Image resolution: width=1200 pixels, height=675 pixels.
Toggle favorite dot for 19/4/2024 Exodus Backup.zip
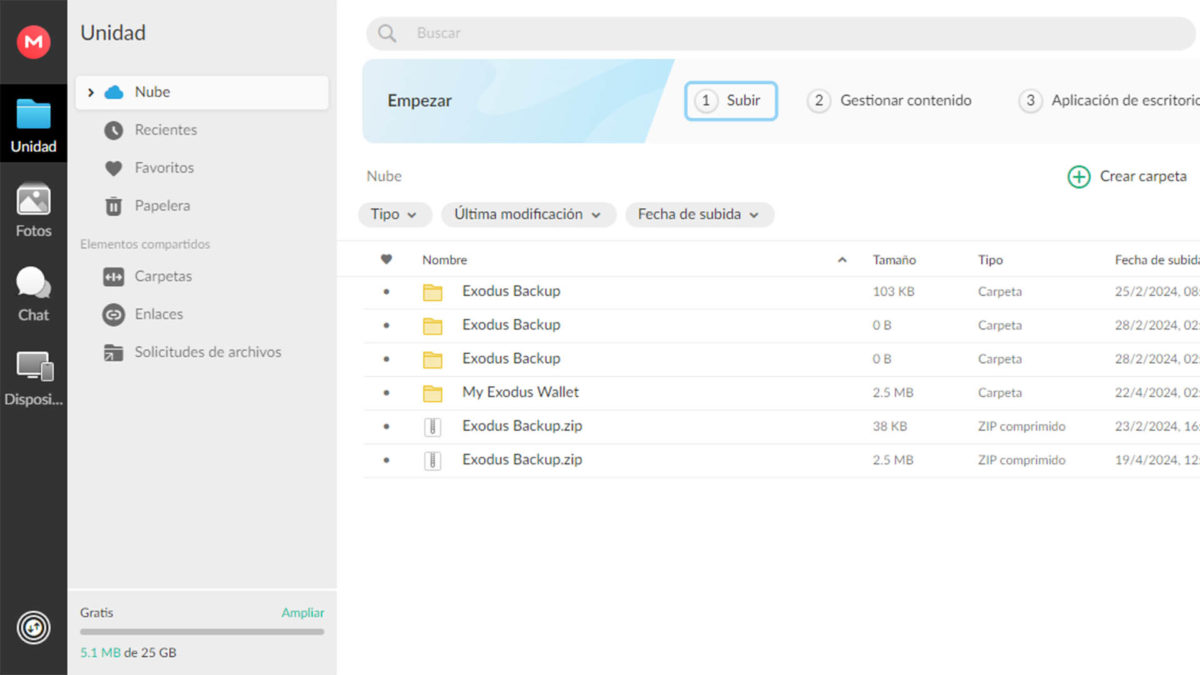386,461
